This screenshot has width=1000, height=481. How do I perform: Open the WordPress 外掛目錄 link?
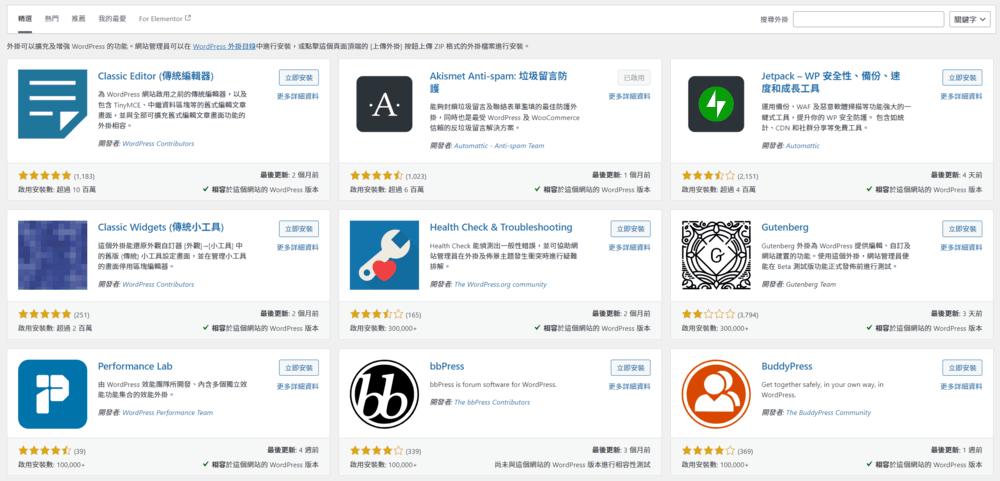point(224,47)
